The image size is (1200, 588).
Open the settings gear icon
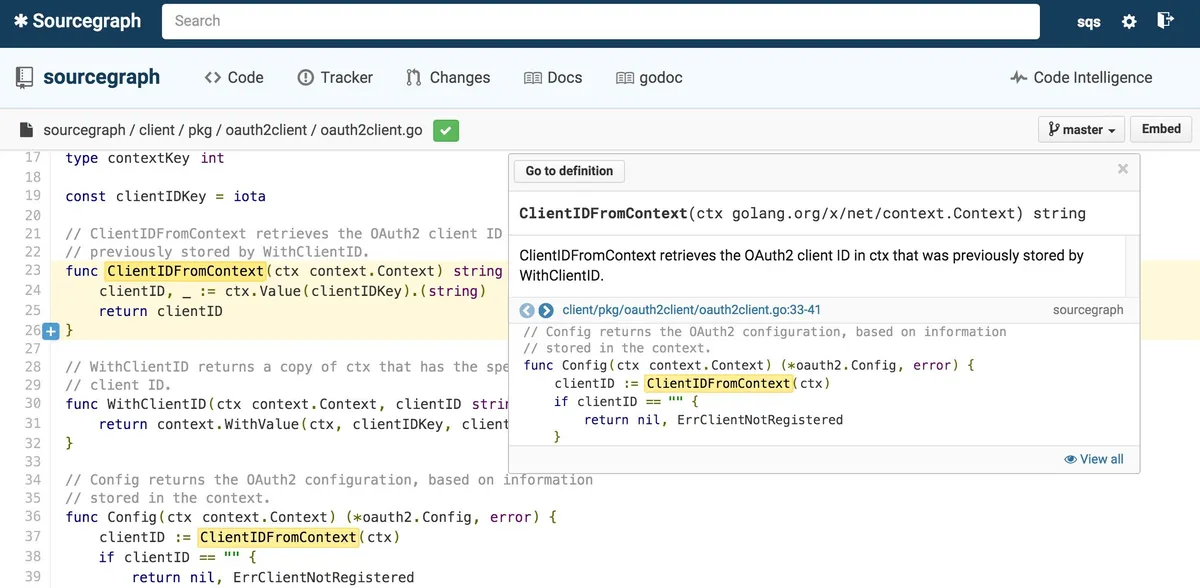tap(1129, 21)
